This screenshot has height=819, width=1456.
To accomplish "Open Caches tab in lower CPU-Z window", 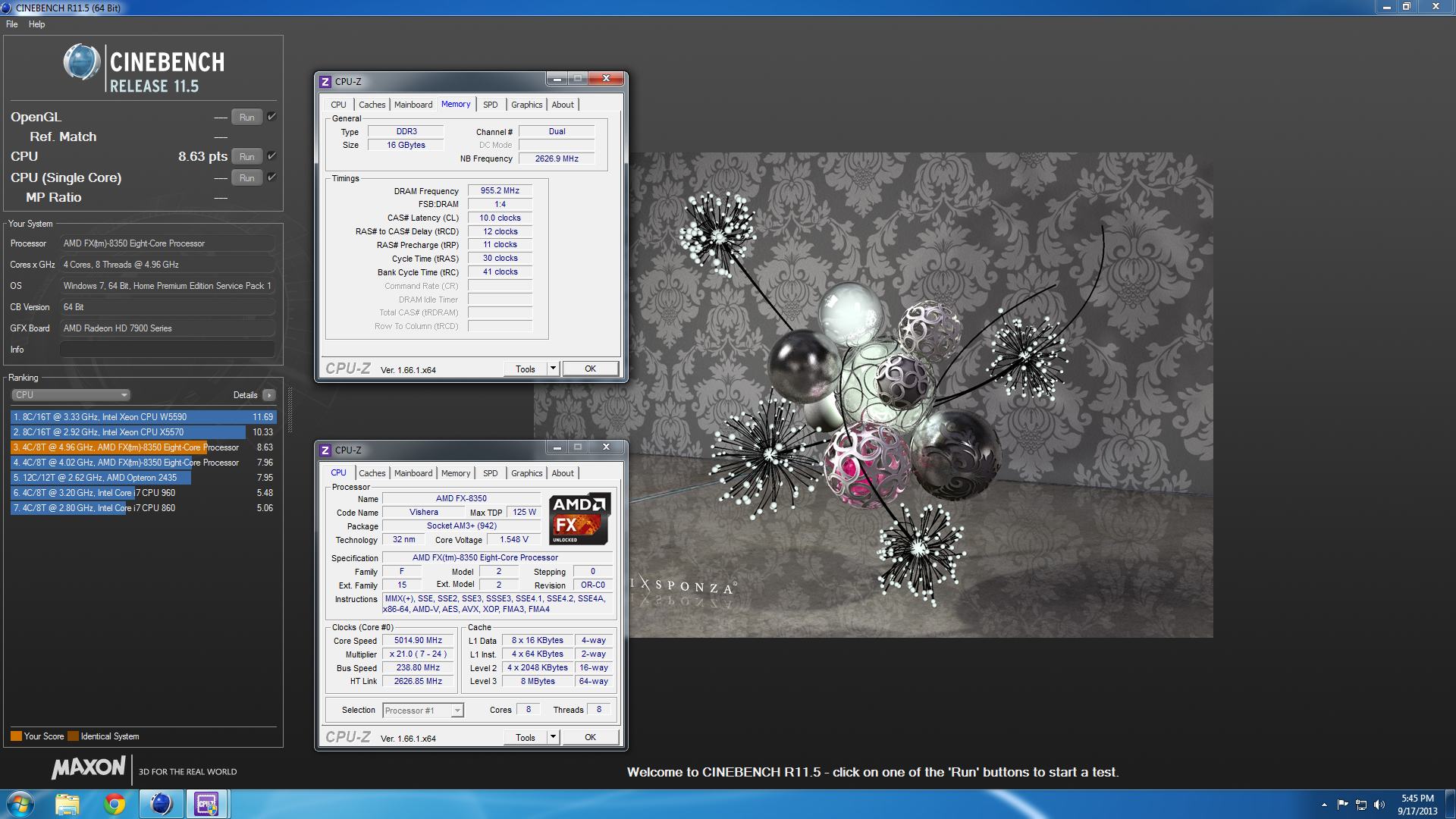I will [x=372, y=473].
